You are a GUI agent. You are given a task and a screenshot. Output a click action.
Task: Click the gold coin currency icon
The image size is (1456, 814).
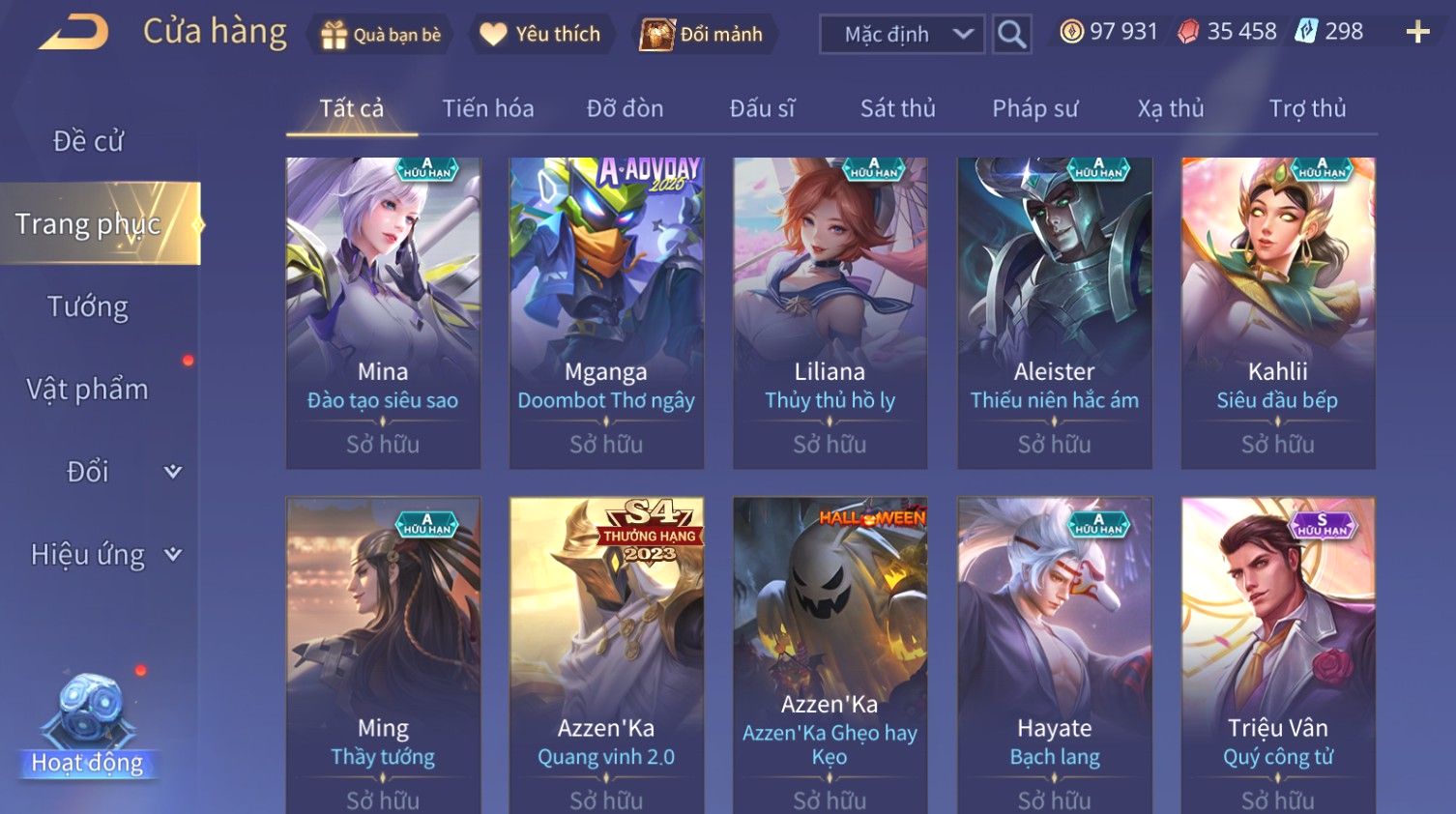click(1071, 32)
